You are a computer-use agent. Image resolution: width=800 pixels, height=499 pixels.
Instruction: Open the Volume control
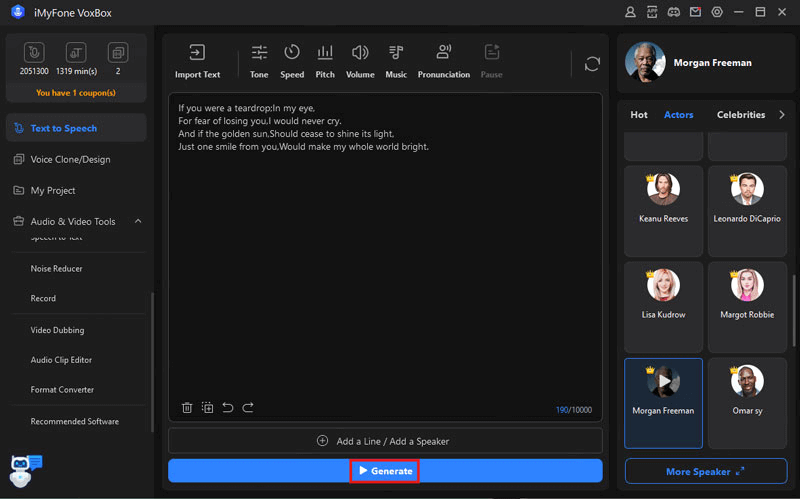pos(360,61)
